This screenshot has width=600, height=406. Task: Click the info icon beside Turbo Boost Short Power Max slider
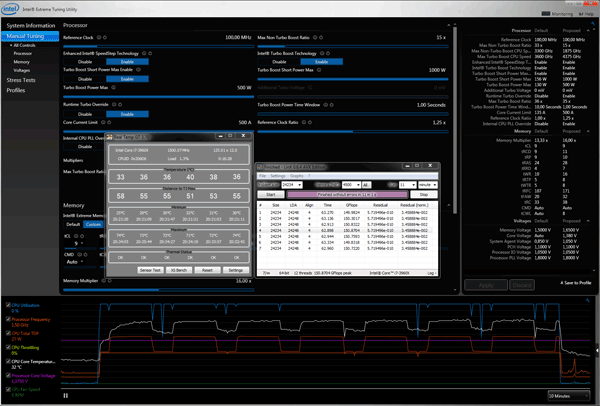pyautogui.click(x=319, y=70)
